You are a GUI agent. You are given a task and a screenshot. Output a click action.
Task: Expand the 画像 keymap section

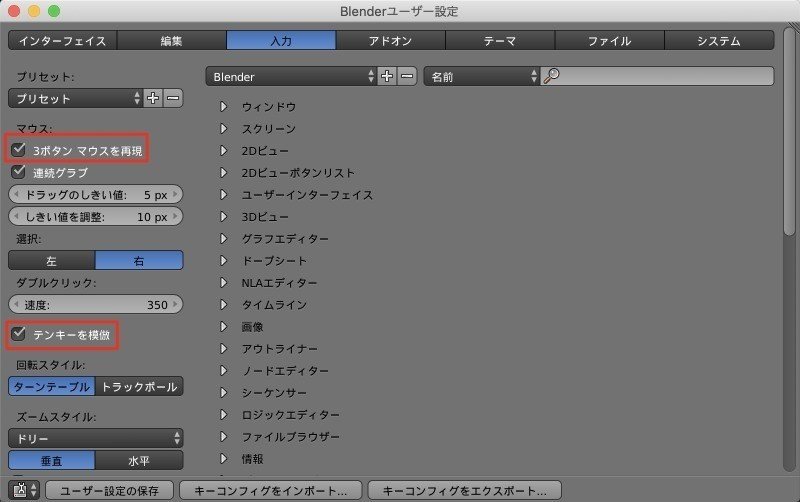click(223, 327)
